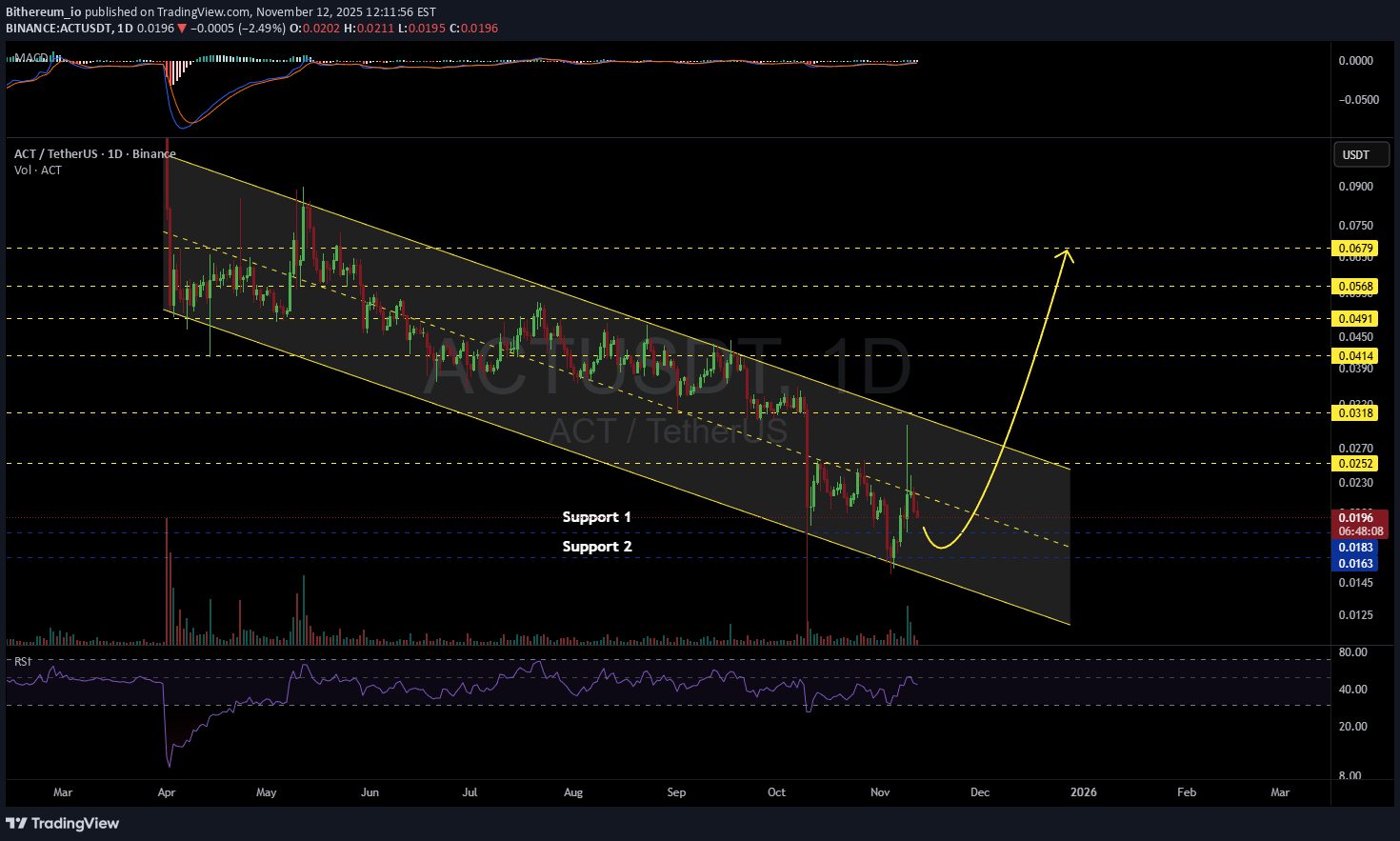The width and height of the screenshot is (1400, 841).
Task: Click the 0.0491 price level tag
Action: pyautogui.click(x=1355, y=319)
